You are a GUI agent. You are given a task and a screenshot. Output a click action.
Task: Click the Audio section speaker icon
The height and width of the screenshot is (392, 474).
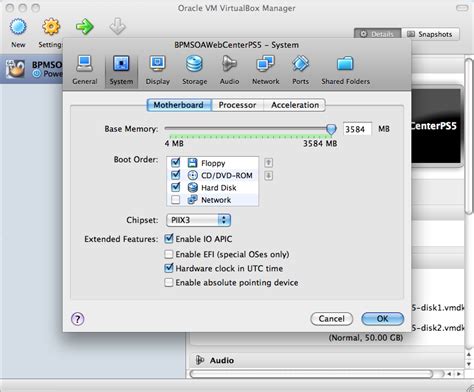coord(200,360)
